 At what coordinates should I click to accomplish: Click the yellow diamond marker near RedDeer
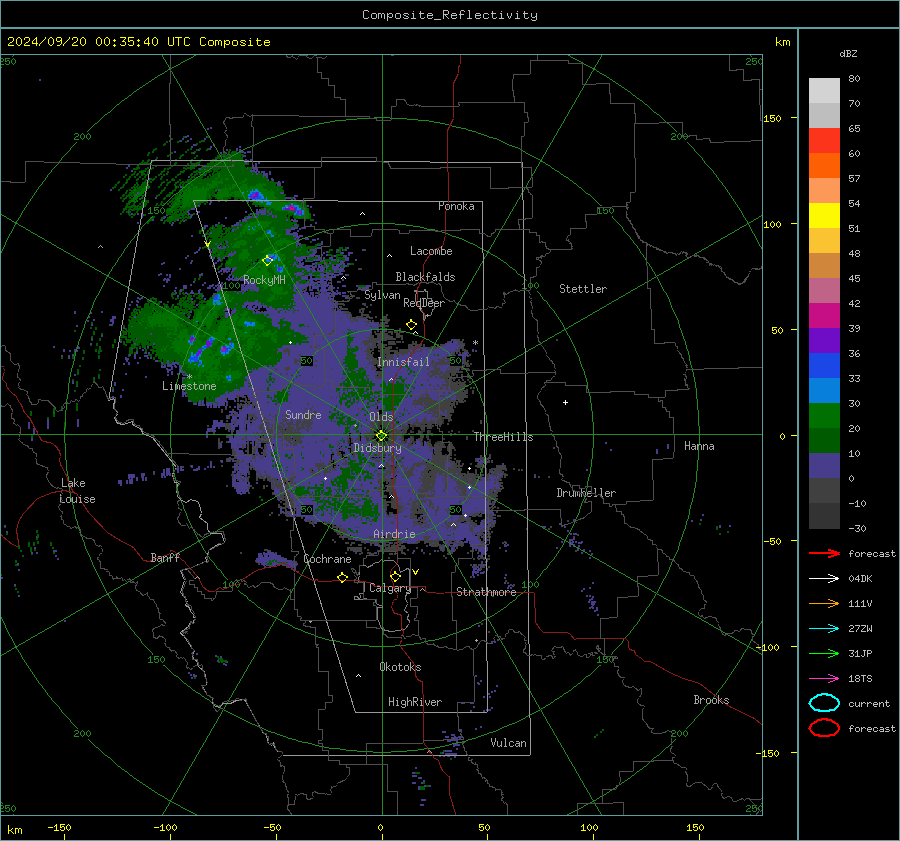[412, 325]
